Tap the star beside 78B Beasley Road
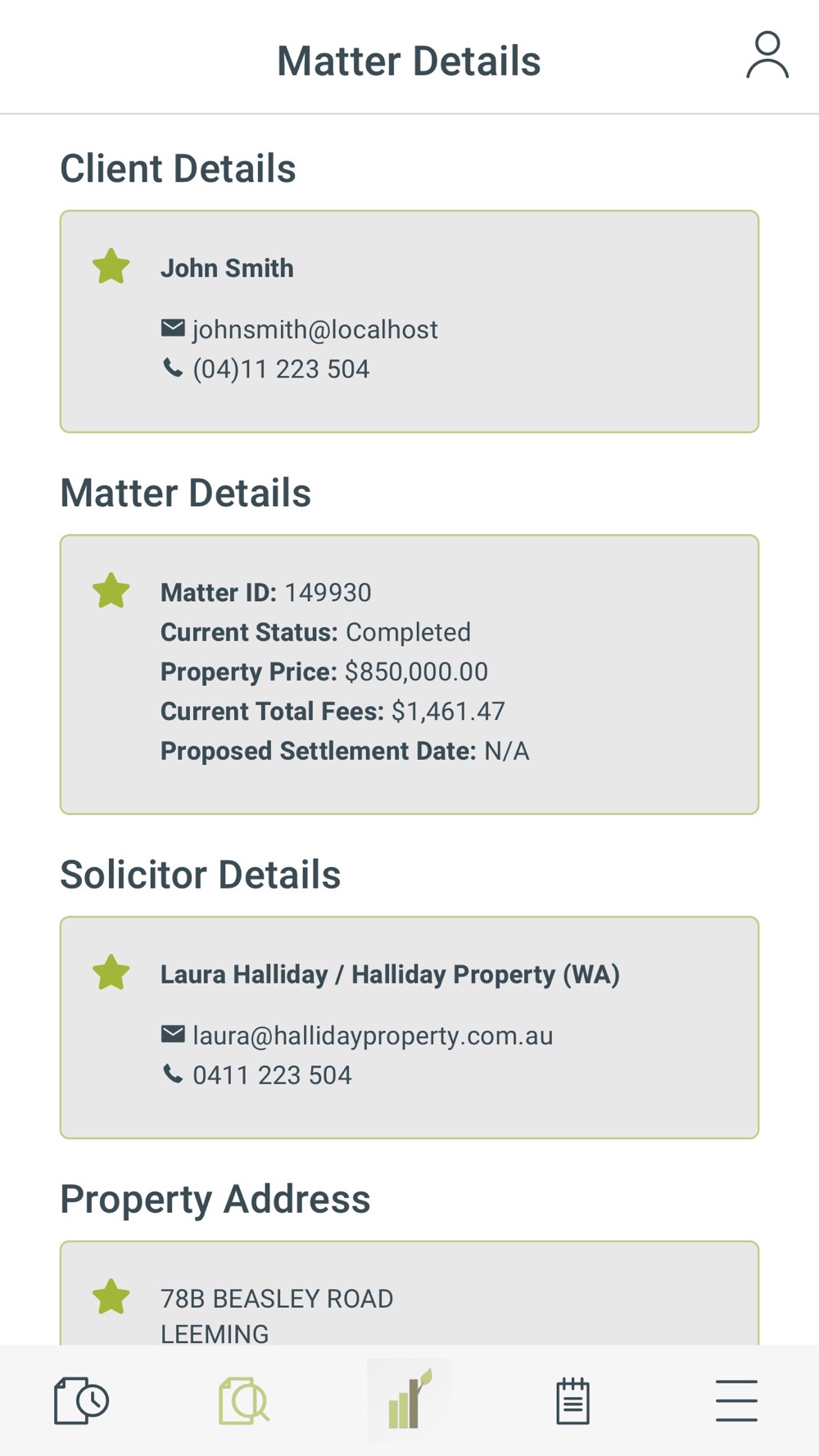 click(x=111, y=1296)
